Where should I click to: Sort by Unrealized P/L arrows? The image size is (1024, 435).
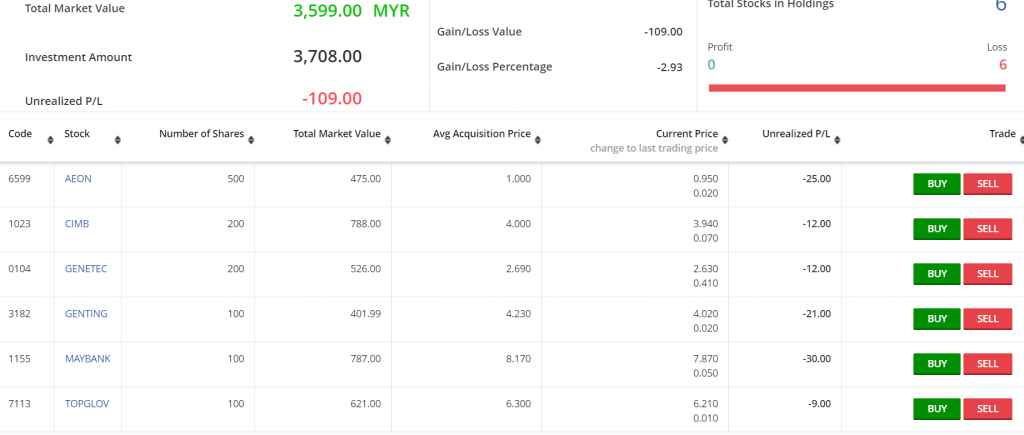click(x=837, y=140)
